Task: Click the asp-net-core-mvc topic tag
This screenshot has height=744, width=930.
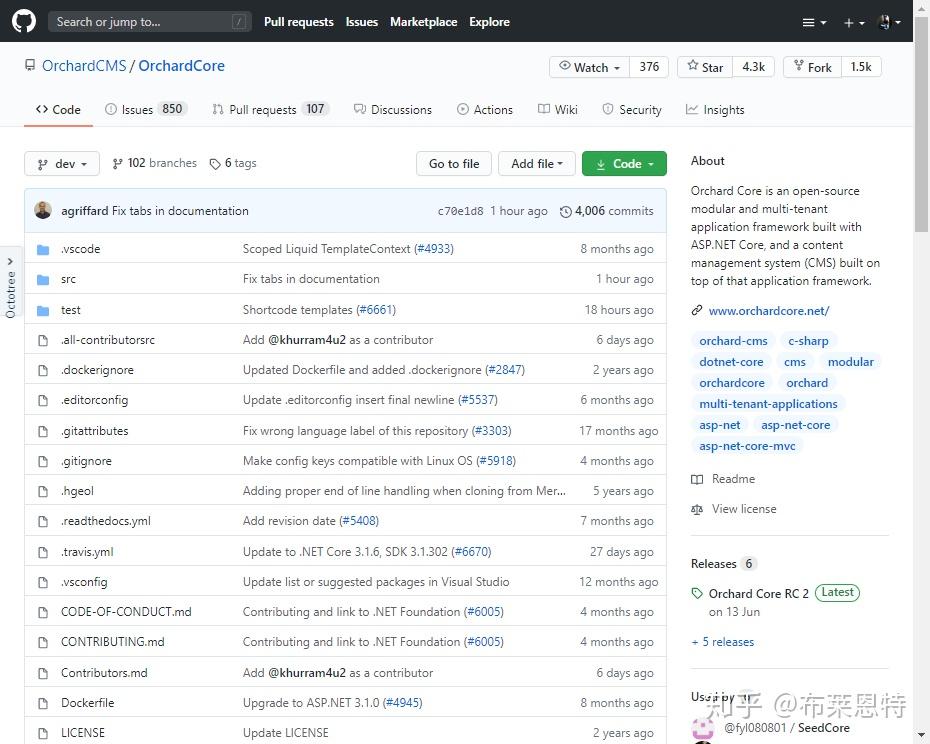Action: tap(747, 446)
